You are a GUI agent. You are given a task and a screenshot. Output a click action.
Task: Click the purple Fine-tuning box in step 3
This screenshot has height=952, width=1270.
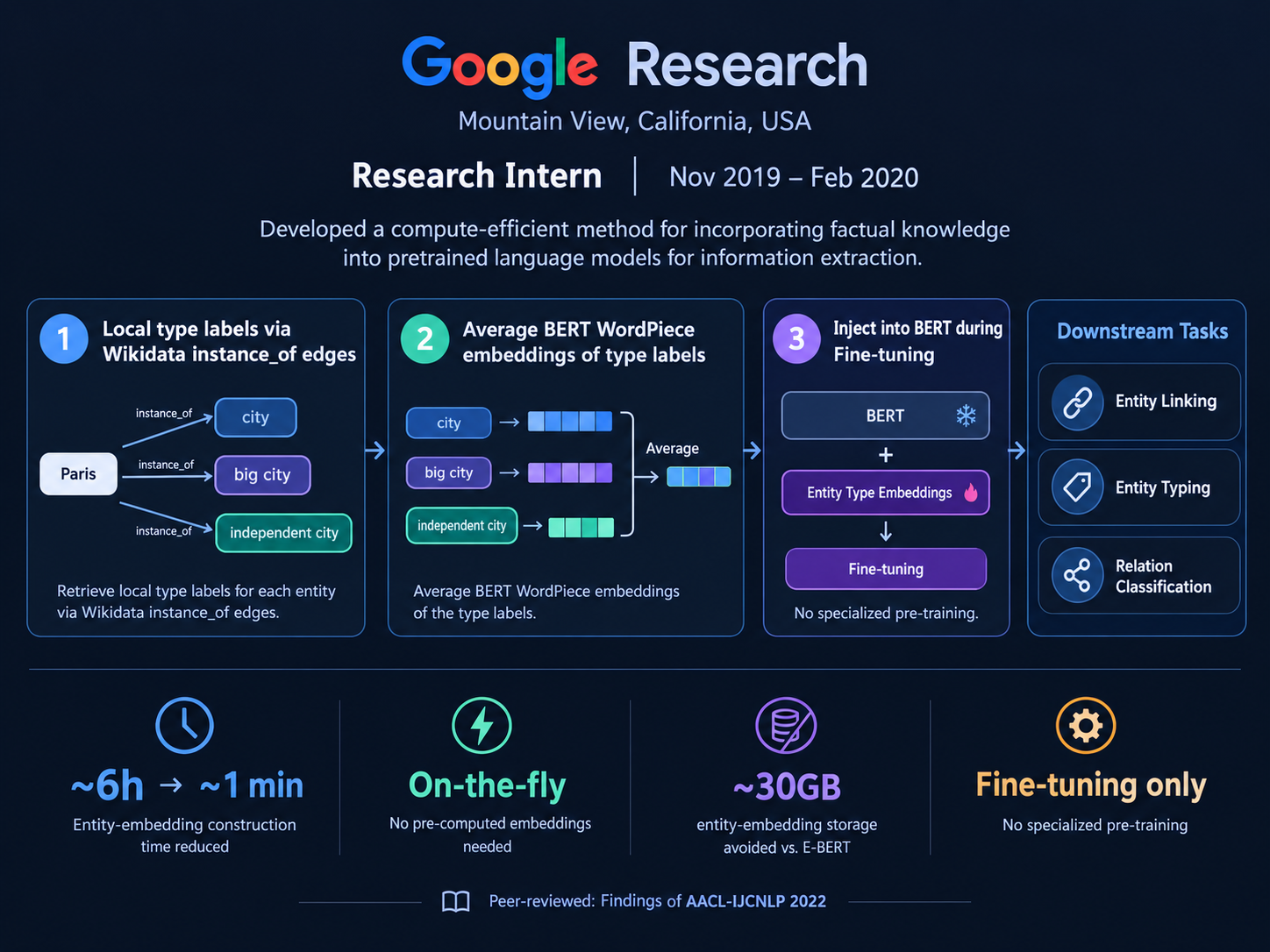click(x=886, y=569)
